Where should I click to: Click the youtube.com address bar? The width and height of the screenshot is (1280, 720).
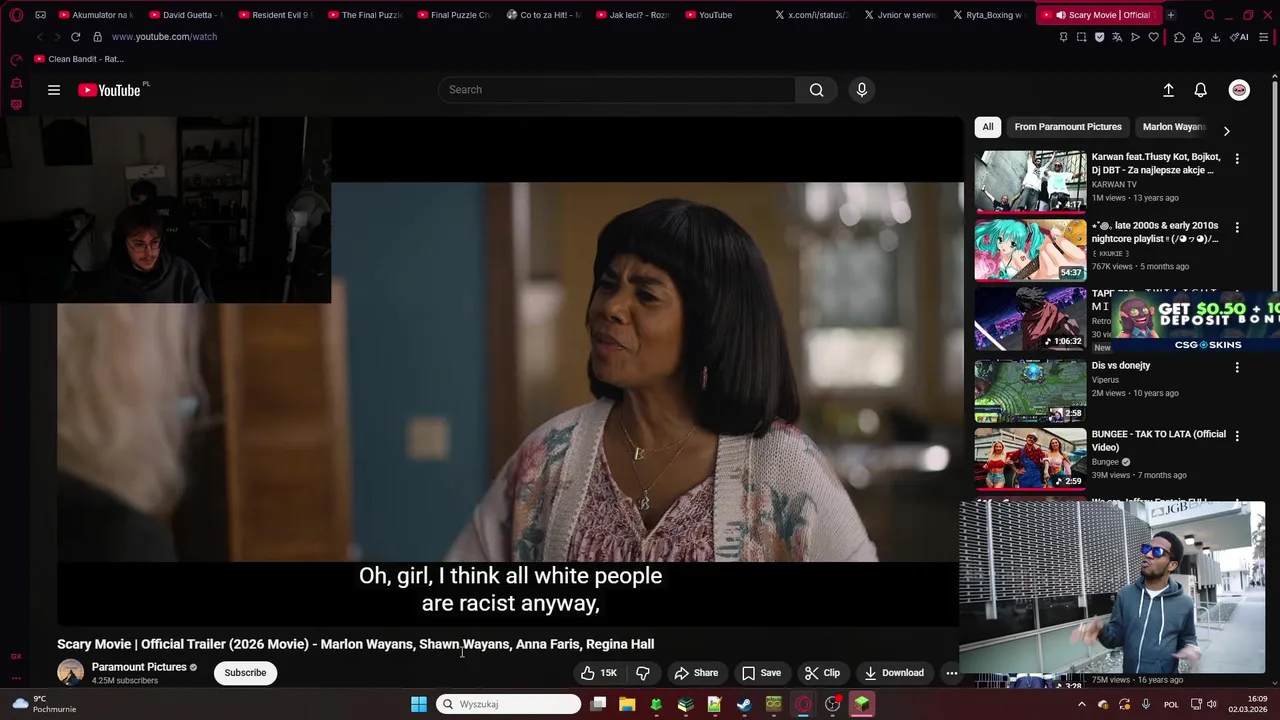164,37
